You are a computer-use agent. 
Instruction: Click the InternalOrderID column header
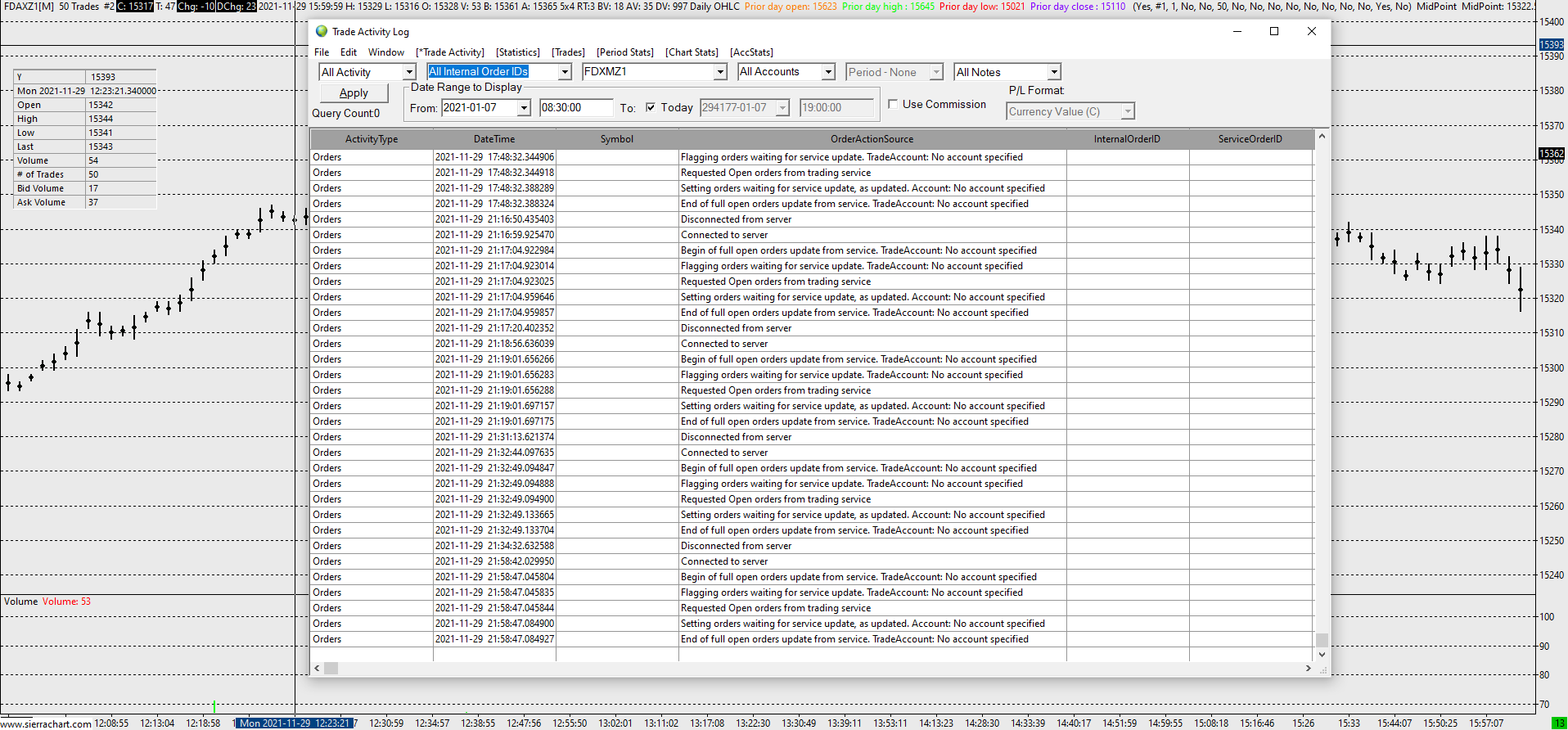(x=1128, y=139)
